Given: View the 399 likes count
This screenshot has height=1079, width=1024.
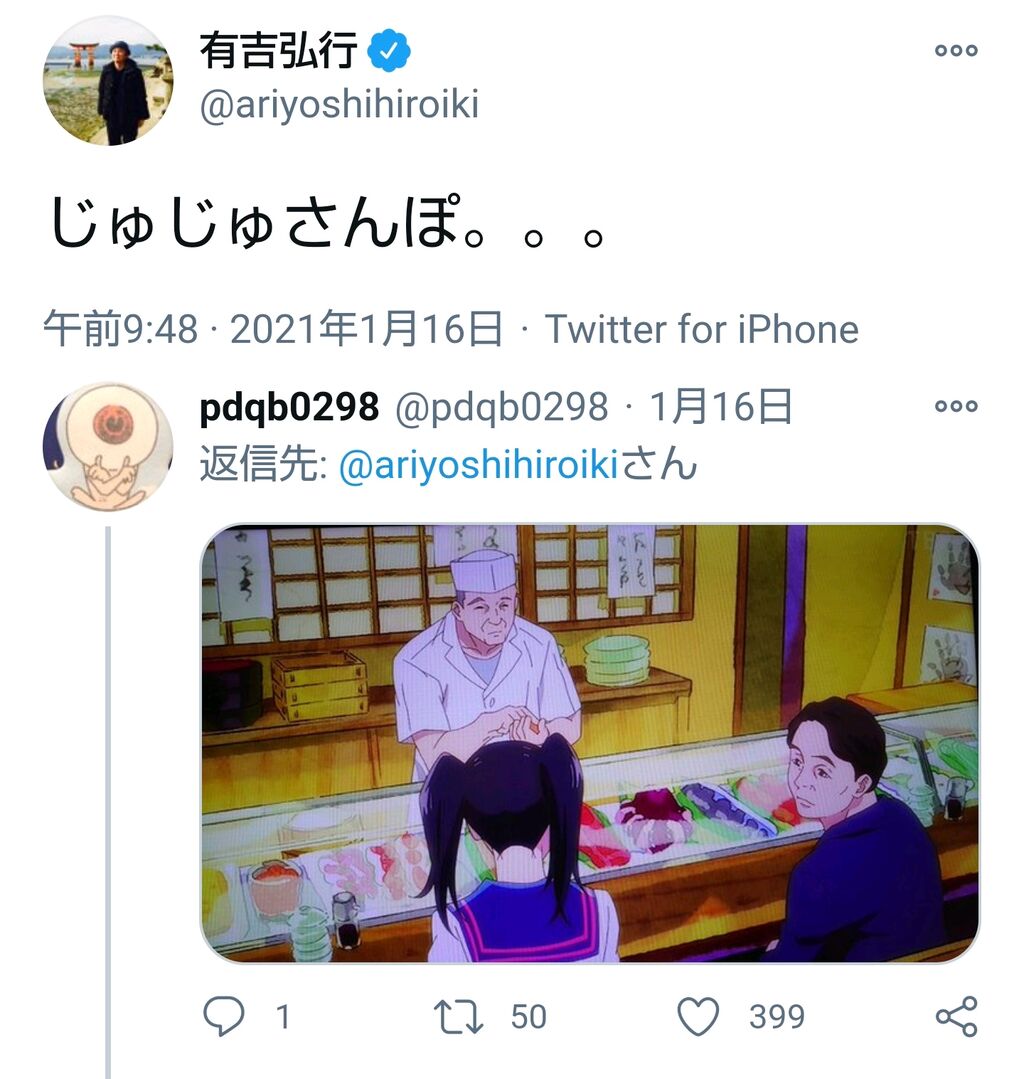Looking at the screenshot, I should click(x=777, y=1017).
